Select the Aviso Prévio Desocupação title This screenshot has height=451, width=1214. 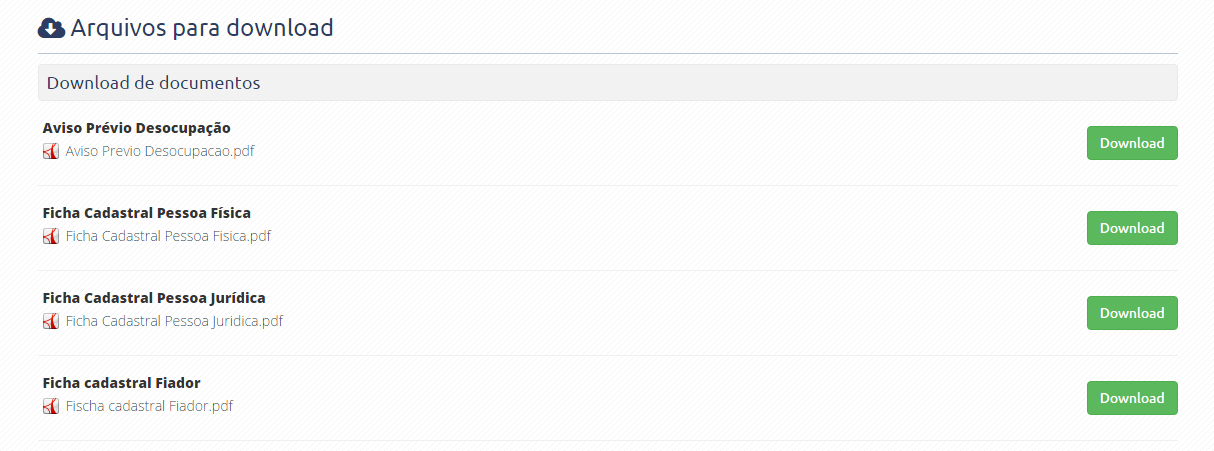[x=137, y=128]
